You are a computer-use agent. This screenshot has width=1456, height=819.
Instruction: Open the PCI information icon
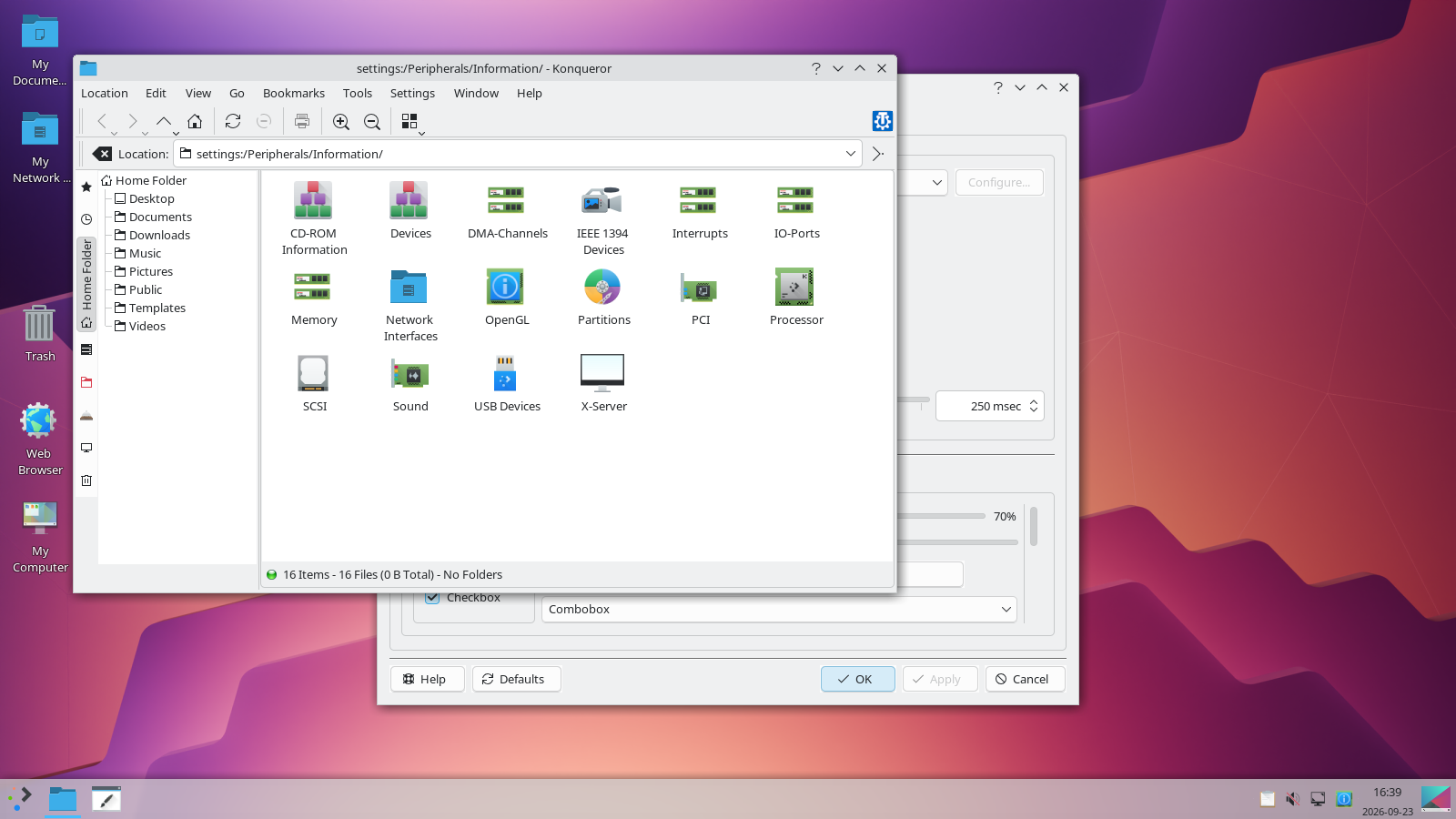click(x=700, y=297)
